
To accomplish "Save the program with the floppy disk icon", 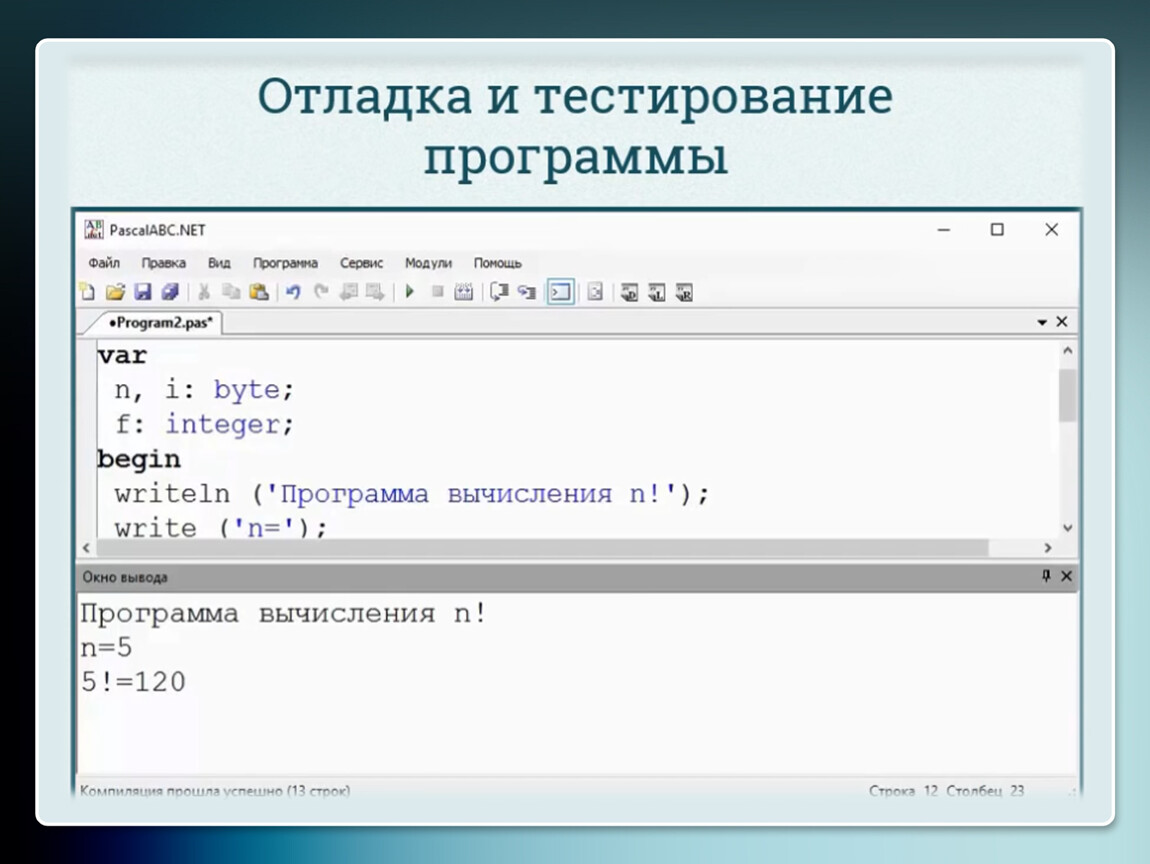I will pyautogui.click(x=142, y=292).
